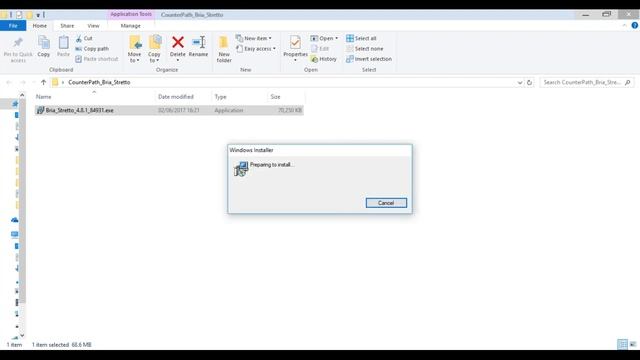Expand the address bar history dropdown
This screenshot has width=640, height=360.
520,82
